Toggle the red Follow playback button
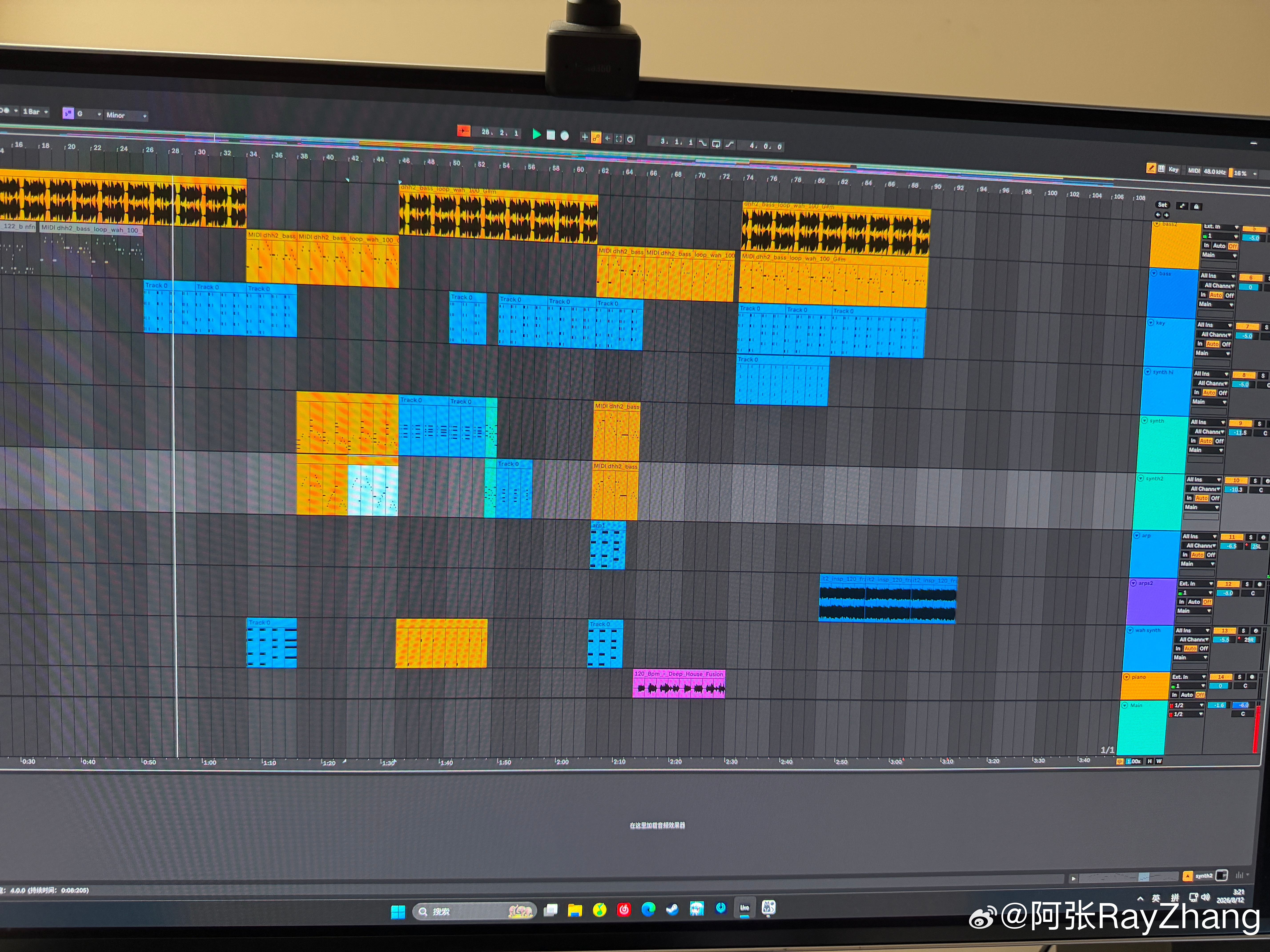1270x952 pixels. coord(463,131)
